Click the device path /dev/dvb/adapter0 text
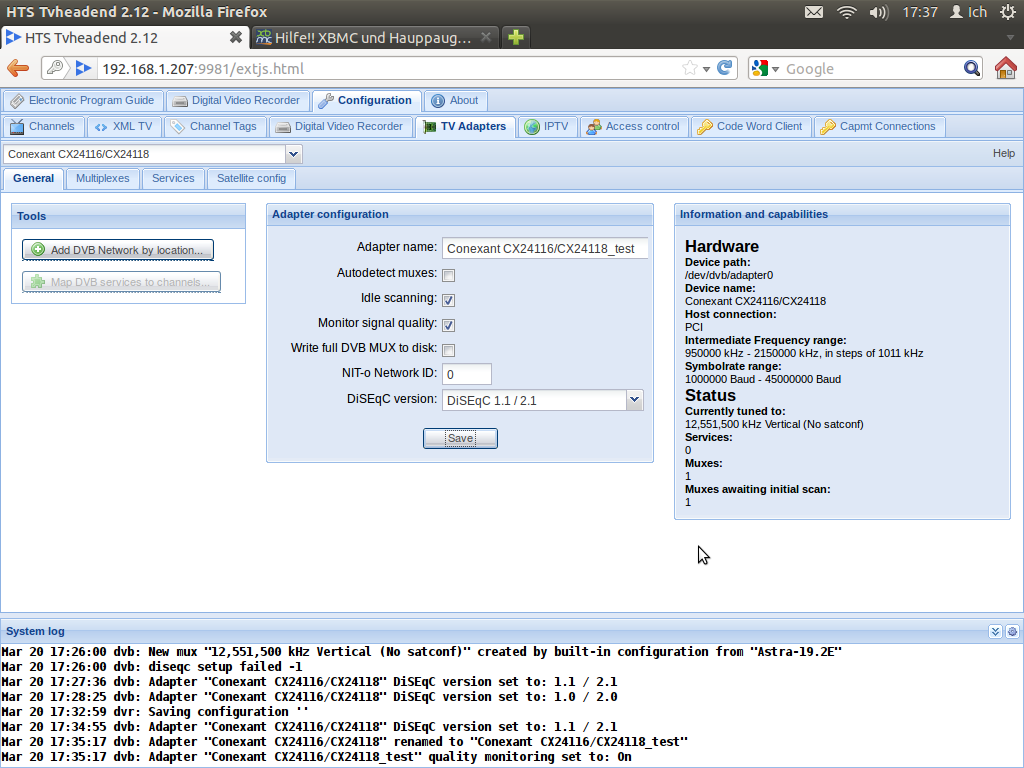Image resolution: width=1024 pixels, height=768 pixels. click(x=729, y=276)
